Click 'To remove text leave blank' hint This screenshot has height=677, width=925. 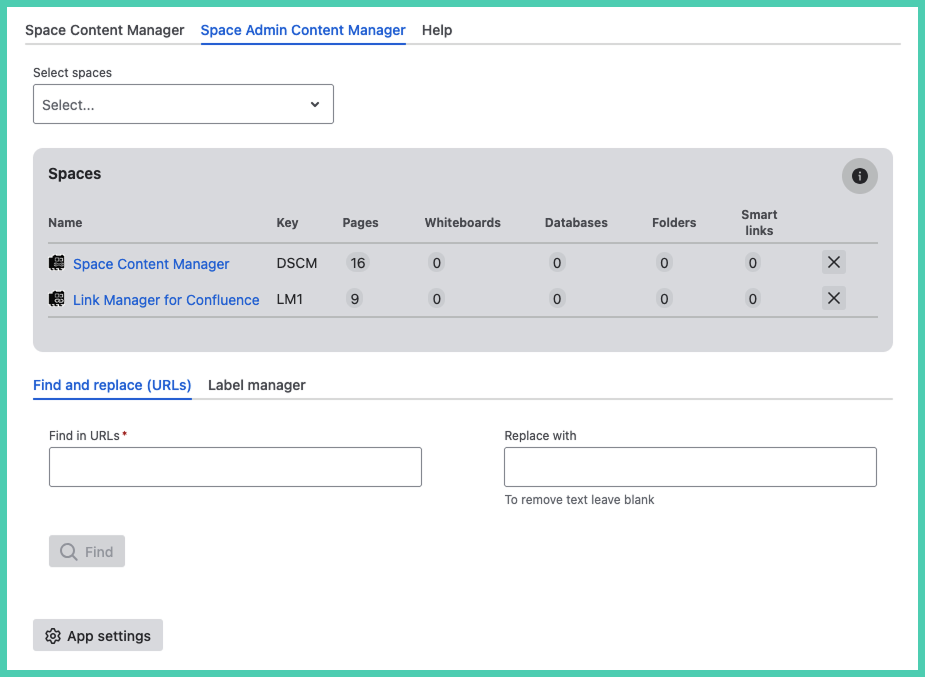click(579, 500)
